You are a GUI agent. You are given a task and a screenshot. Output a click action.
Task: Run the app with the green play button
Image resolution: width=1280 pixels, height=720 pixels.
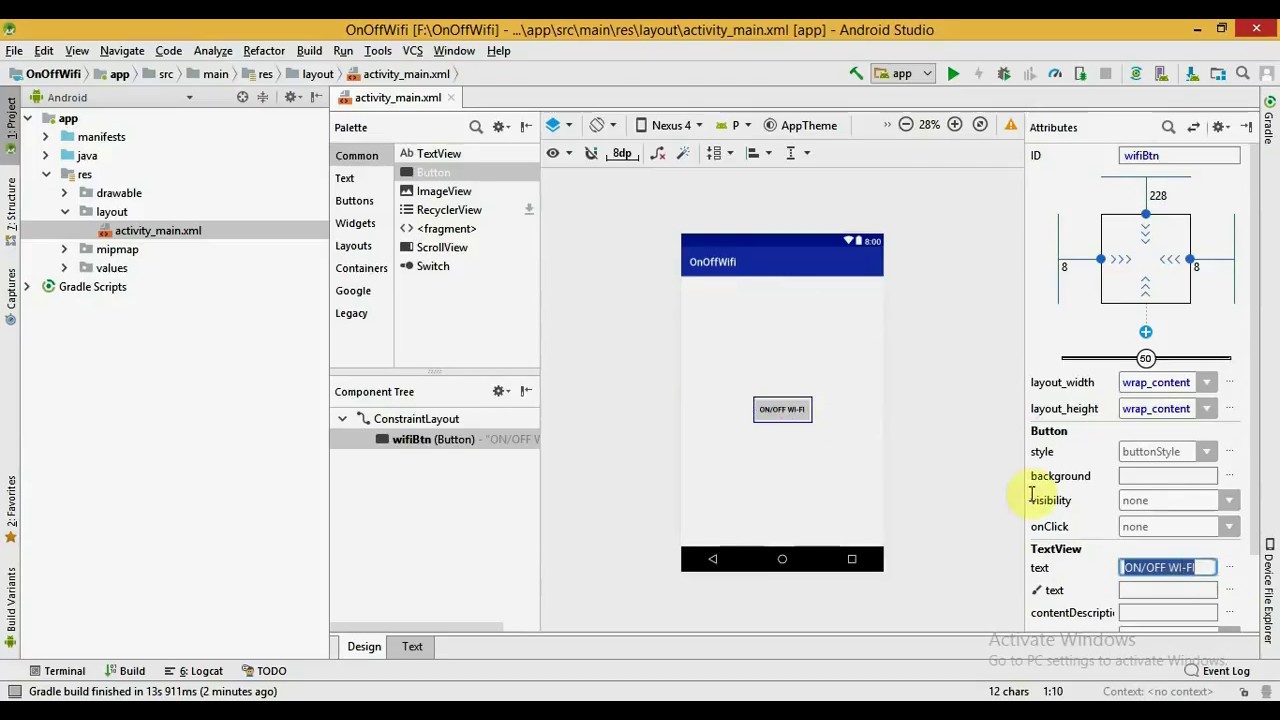953,73
